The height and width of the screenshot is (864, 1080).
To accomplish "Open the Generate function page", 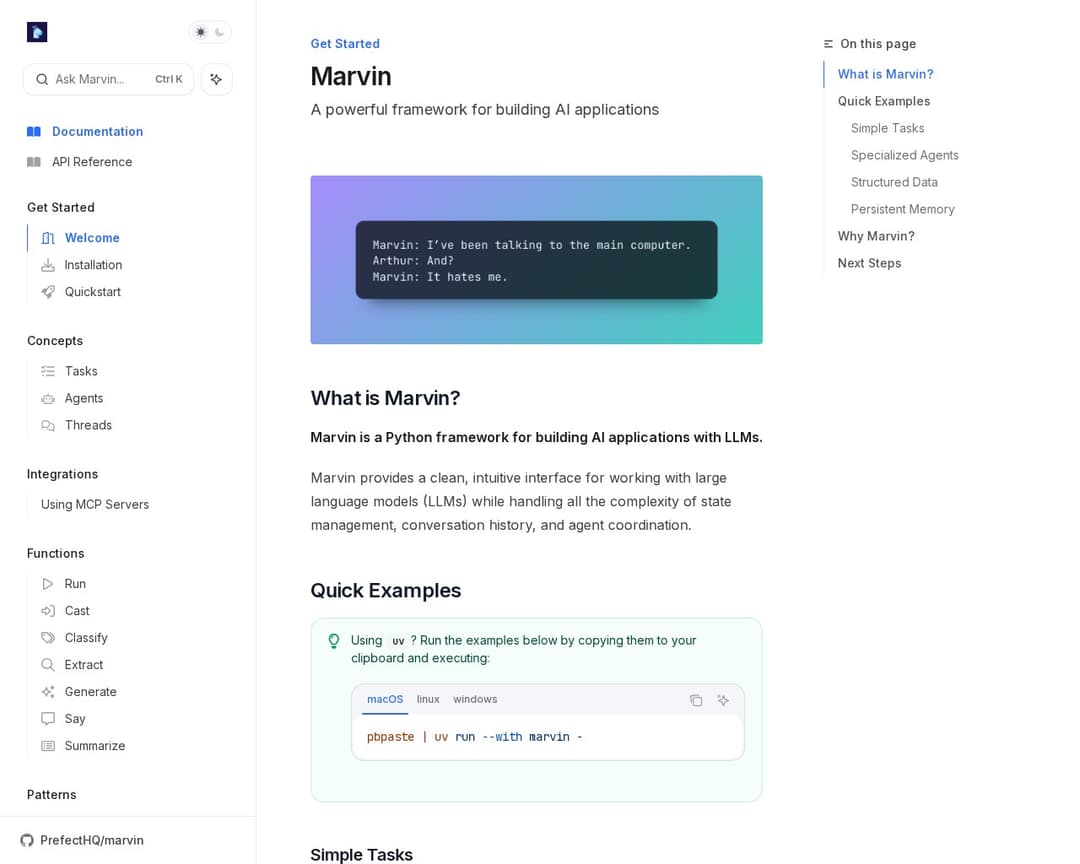I will tap(90, 691).
